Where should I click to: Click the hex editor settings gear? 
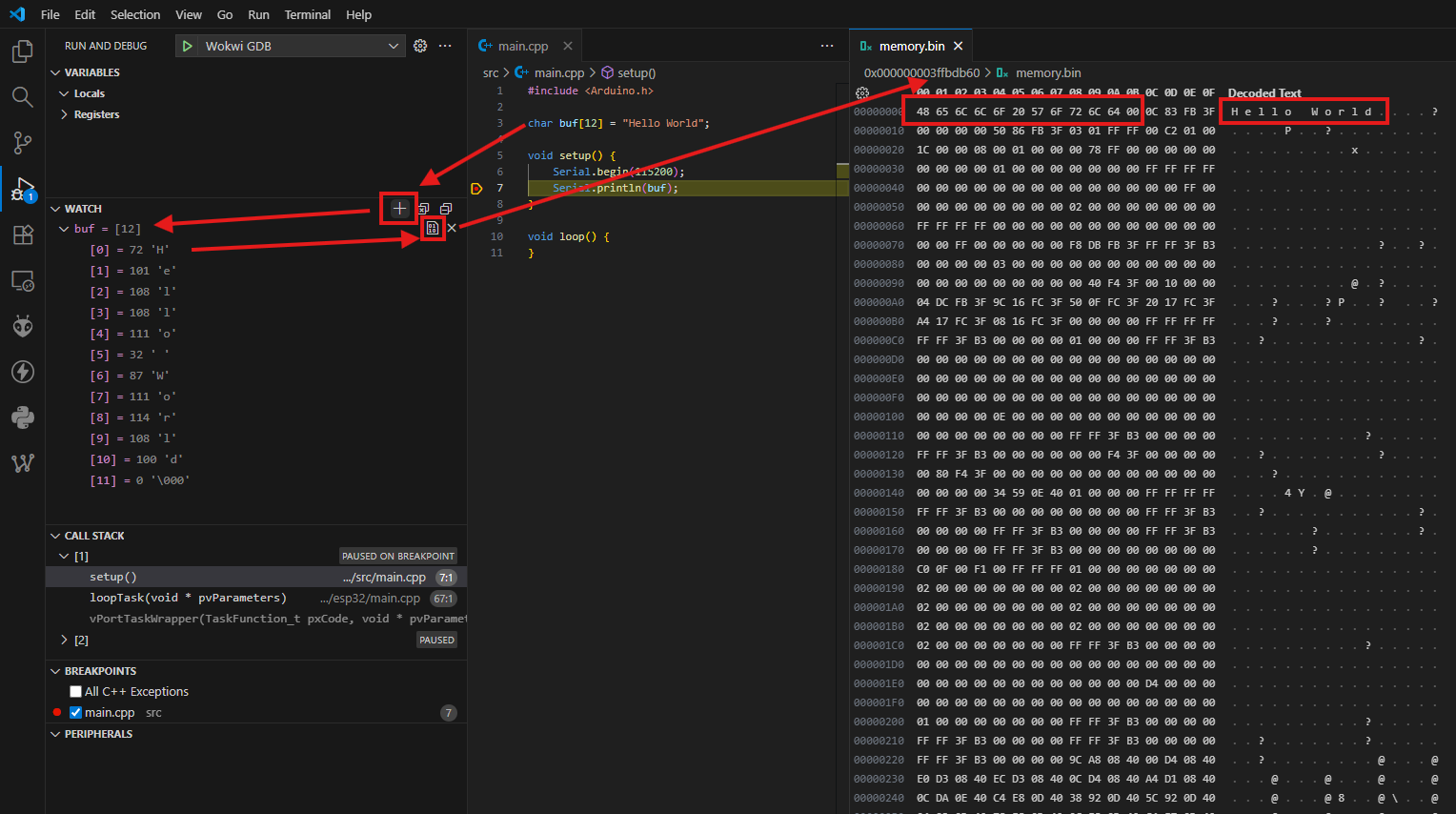click(x=862, y=93)
